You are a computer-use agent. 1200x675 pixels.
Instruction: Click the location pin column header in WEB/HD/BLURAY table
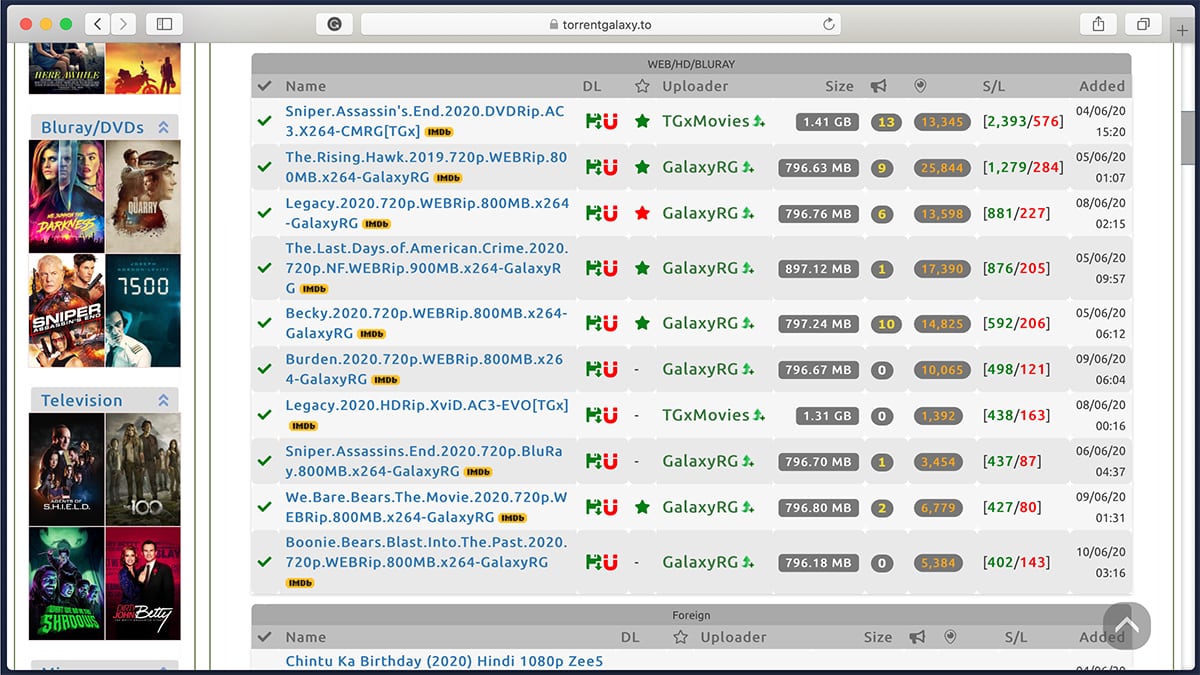pos(921,86)
